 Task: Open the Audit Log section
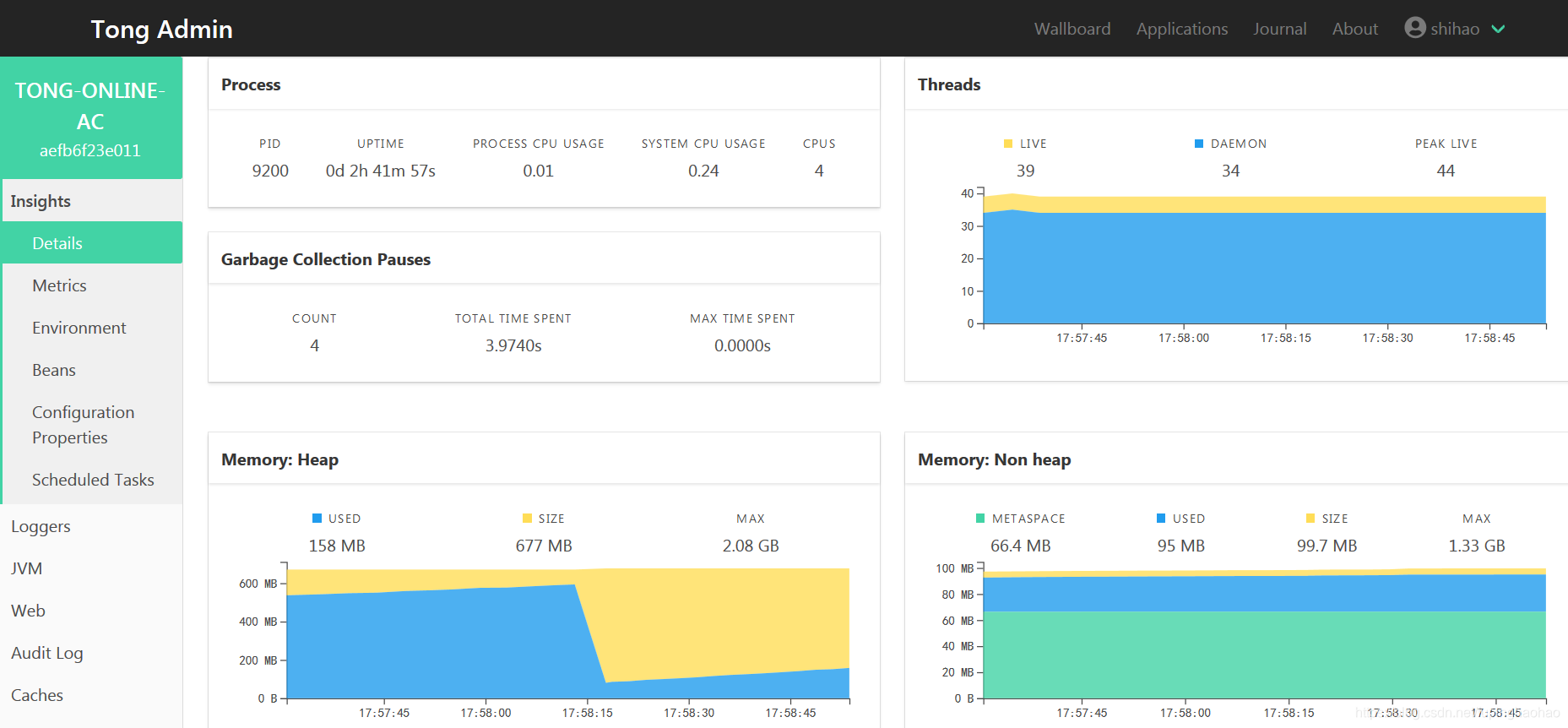pyautogui.click(x=91, y=653)
